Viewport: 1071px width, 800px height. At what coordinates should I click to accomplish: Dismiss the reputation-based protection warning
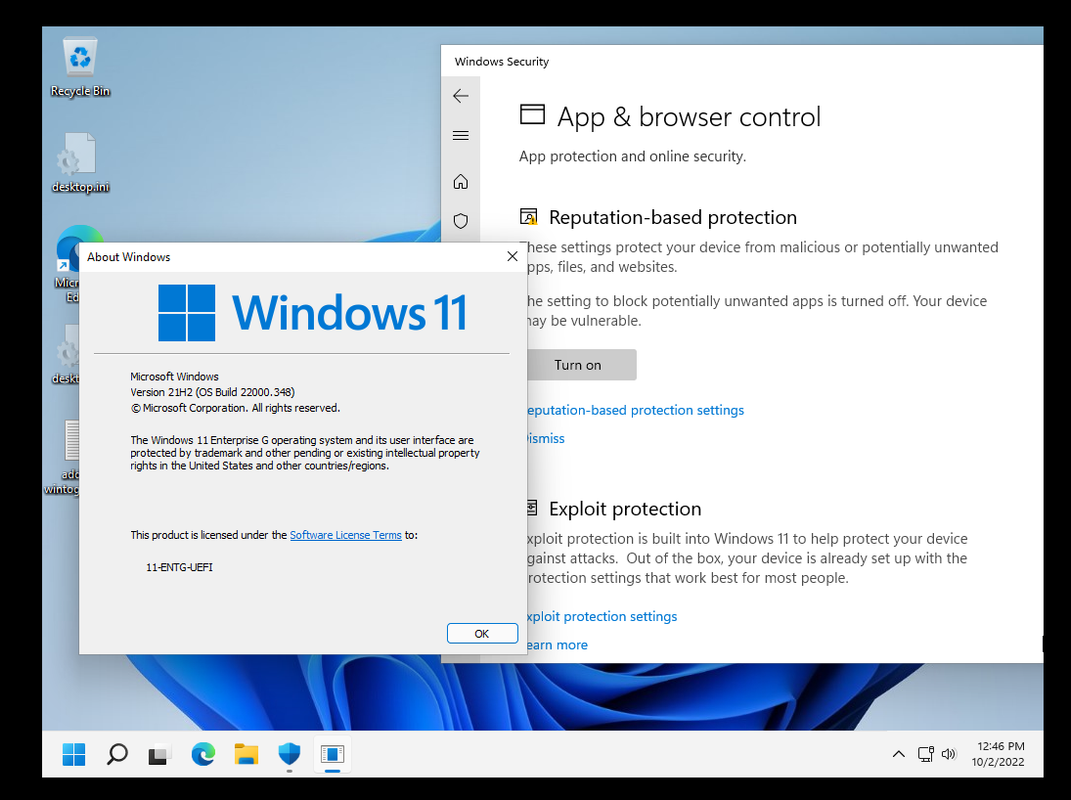[x=546, y=439]
